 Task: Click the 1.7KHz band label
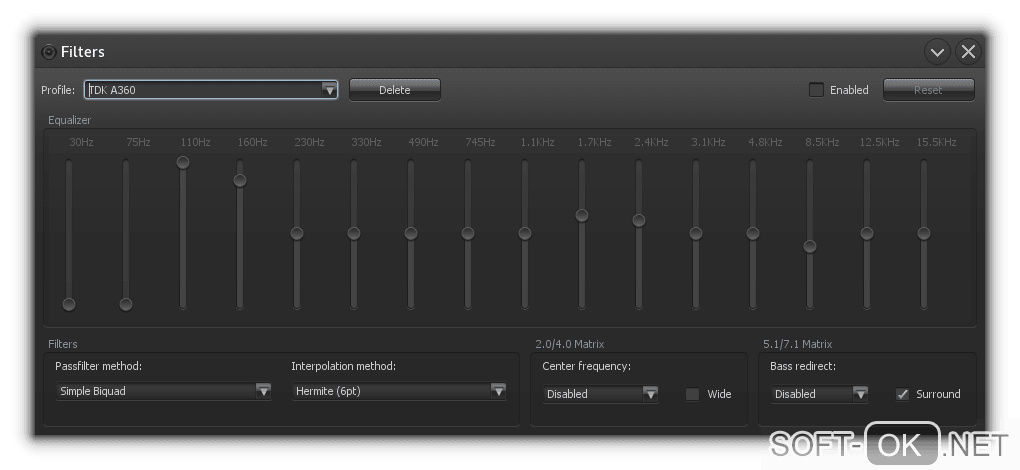coord(595,142)
